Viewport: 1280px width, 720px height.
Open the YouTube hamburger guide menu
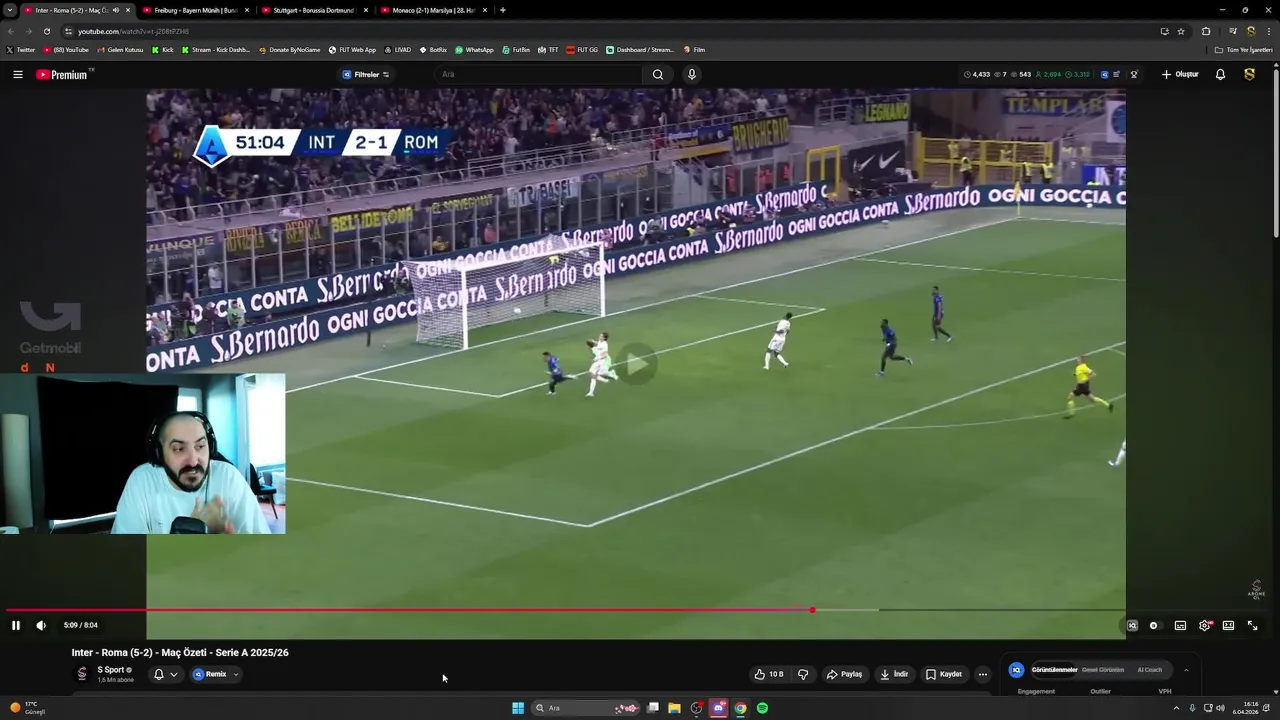tap(18, 75)
